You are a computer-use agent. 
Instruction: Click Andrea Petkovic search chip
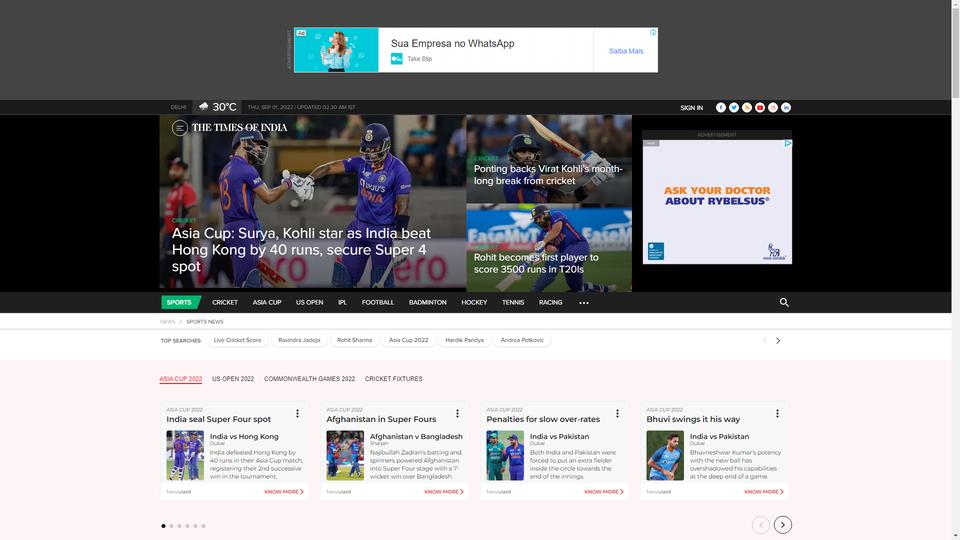[x=522, y=340]
